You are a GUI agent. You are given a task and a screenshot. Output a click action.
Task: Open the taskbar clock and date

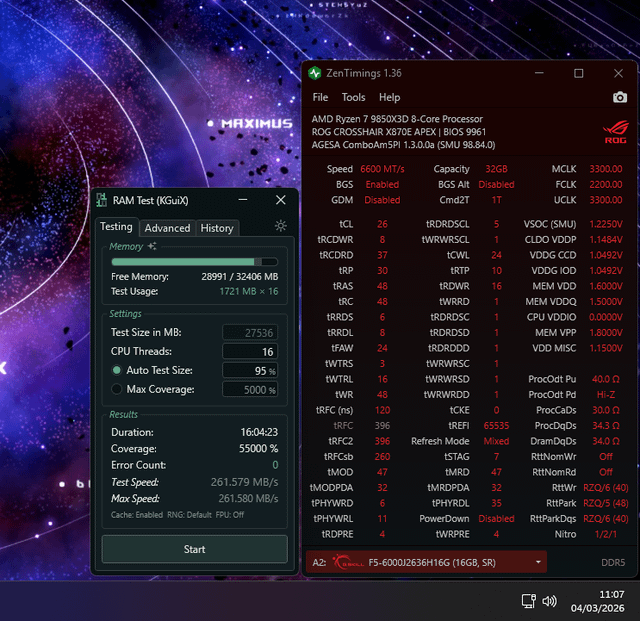pos(598,601)
